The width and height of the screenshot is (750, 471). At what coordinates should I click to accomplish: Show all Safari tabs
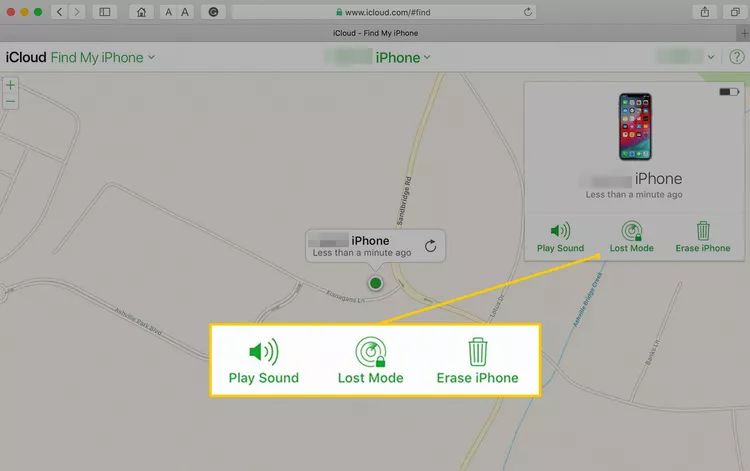(x=735, y=12)
